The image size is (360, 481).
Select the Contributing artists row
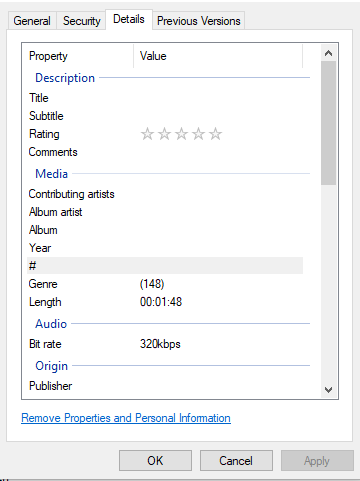[165, 194]
